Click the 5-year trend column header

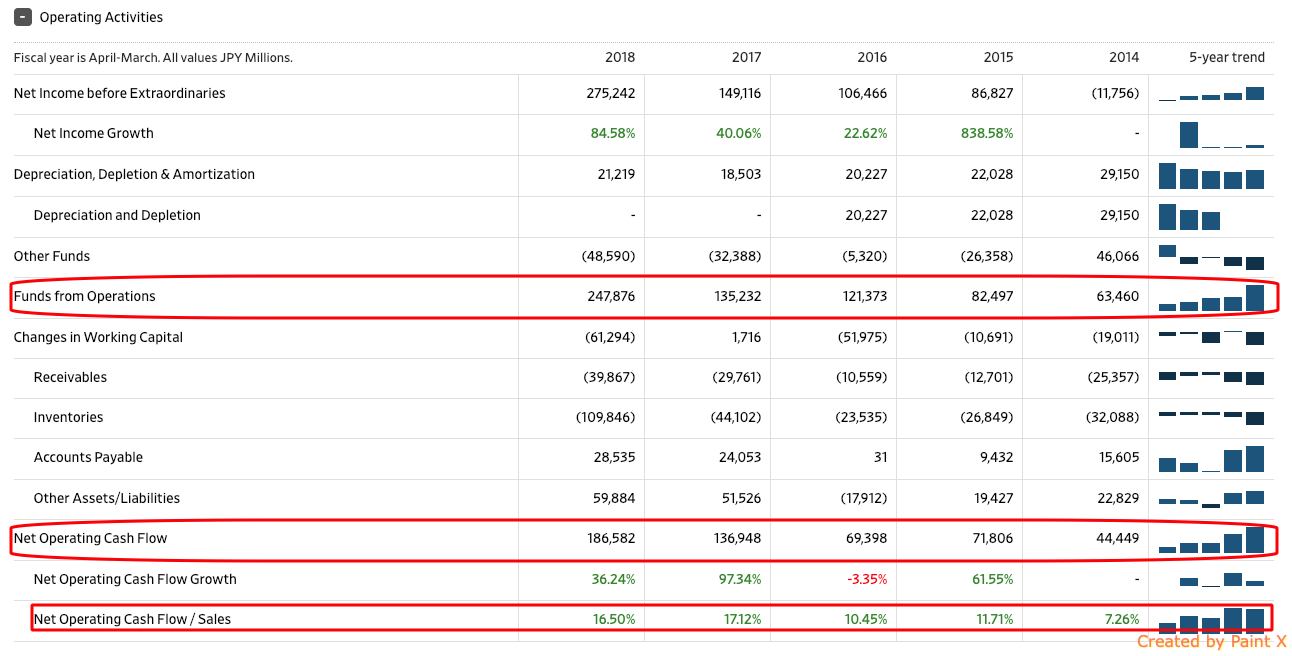pyautogui.click(x=1226, y=57)
